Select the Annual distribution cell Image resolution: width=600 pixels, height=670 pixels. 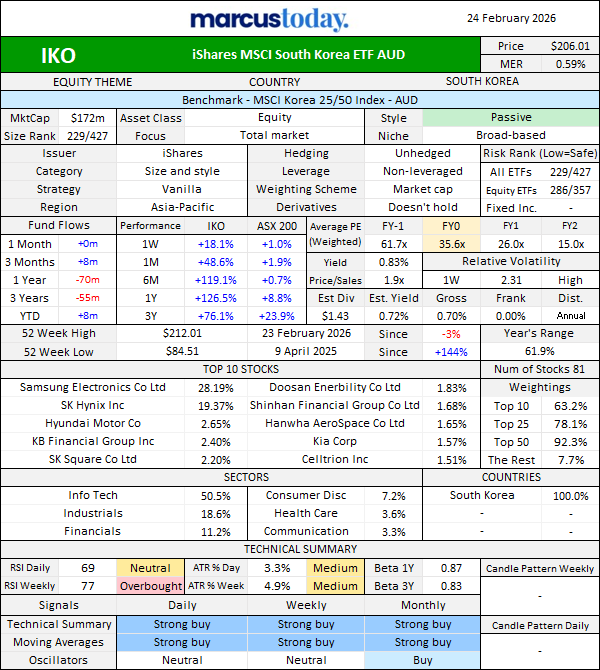click(x=571, y=316)
